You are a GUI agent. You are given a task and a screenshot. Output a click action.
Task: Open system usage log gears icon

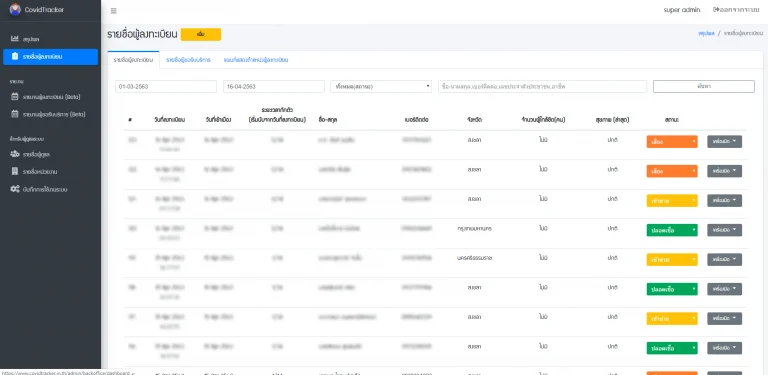click(15, 189)
